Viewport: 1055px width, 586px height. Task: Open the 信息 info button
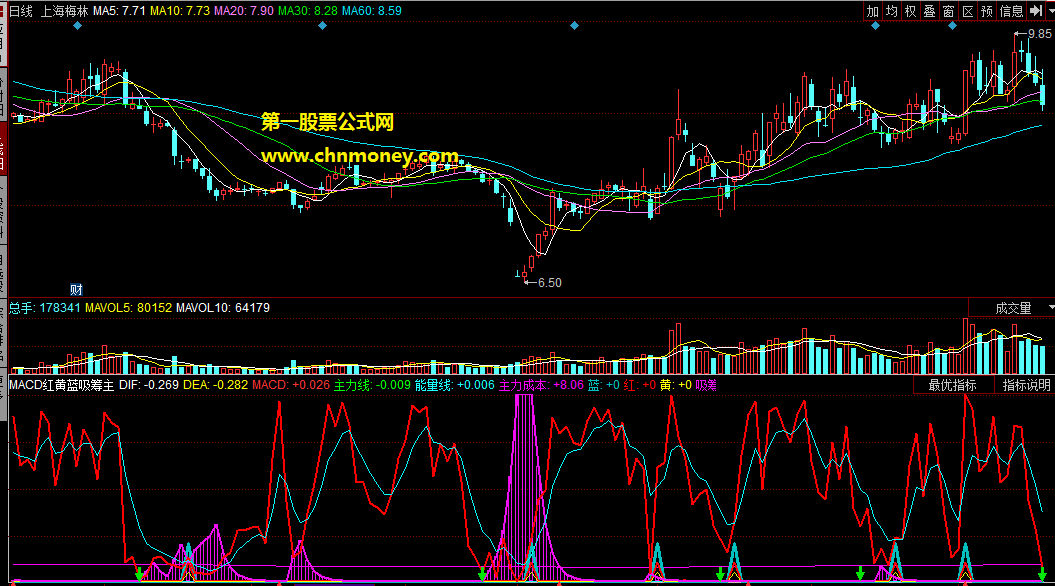tap(1011, 11)
